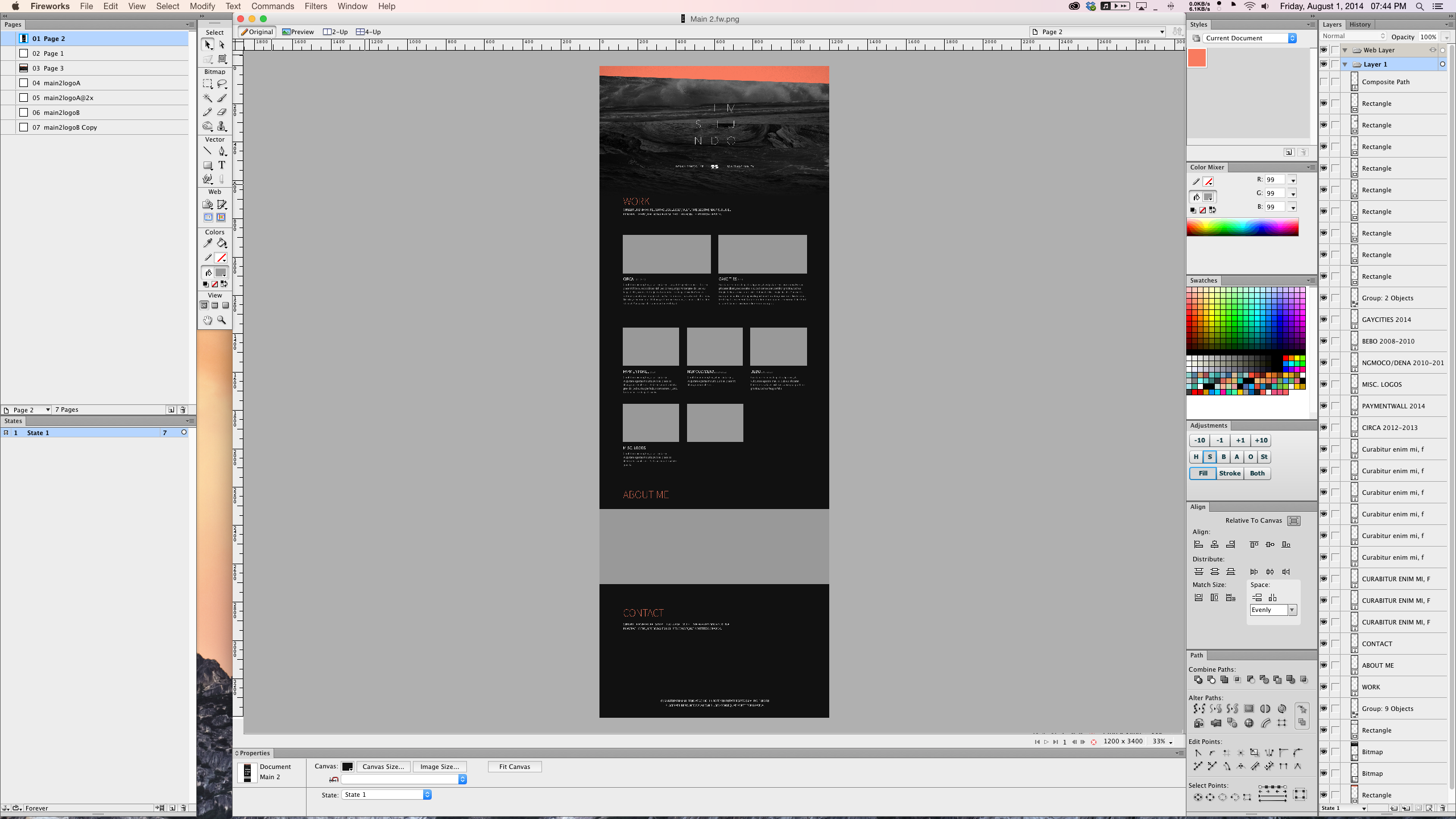
Task: Click the canvas color swatch in Properties
Action: tap(347, 767)
